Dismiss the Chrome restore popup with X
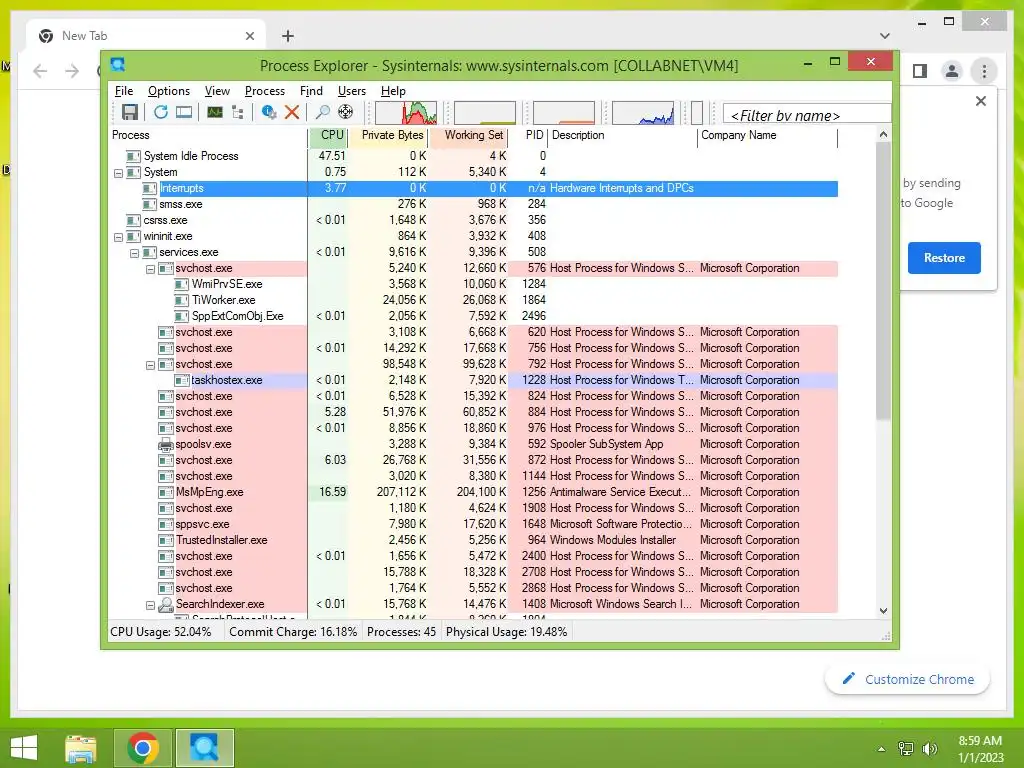The width and height of the screenshot is (1024, 768). point(980,101)
